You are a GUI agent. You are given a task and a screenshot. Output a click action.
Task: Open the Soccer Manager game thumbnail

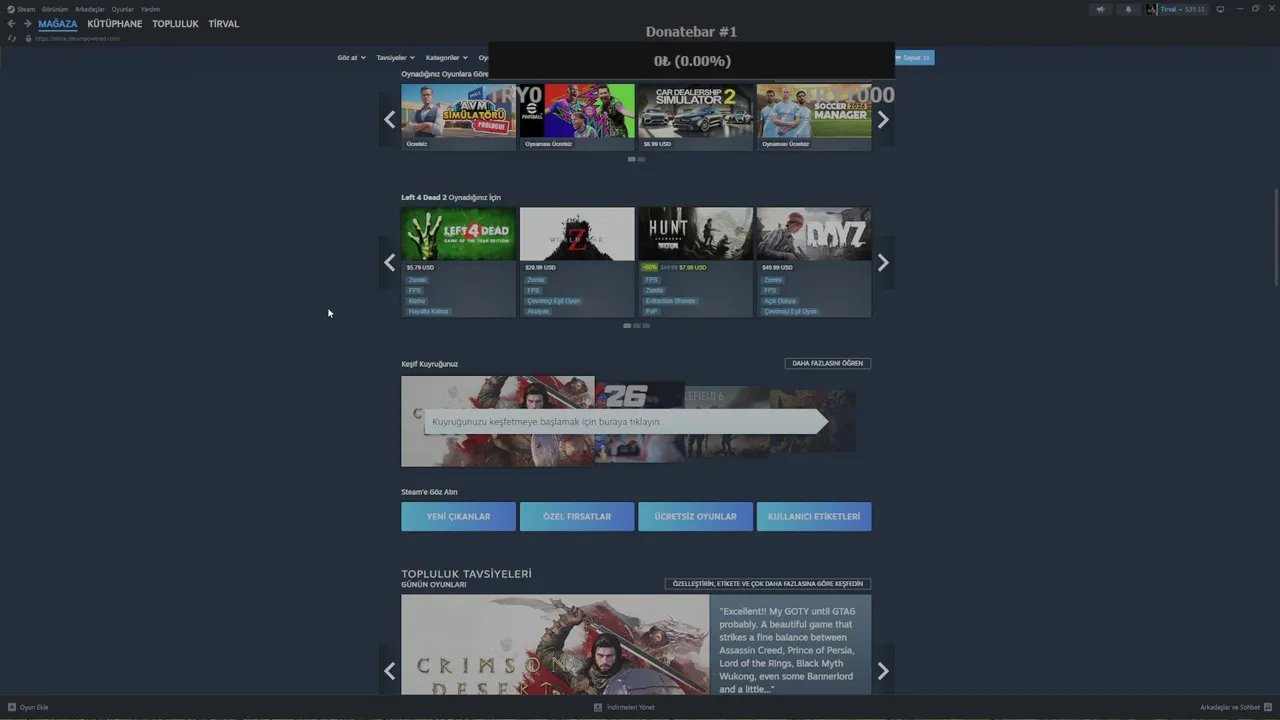(x=814, y=111)
